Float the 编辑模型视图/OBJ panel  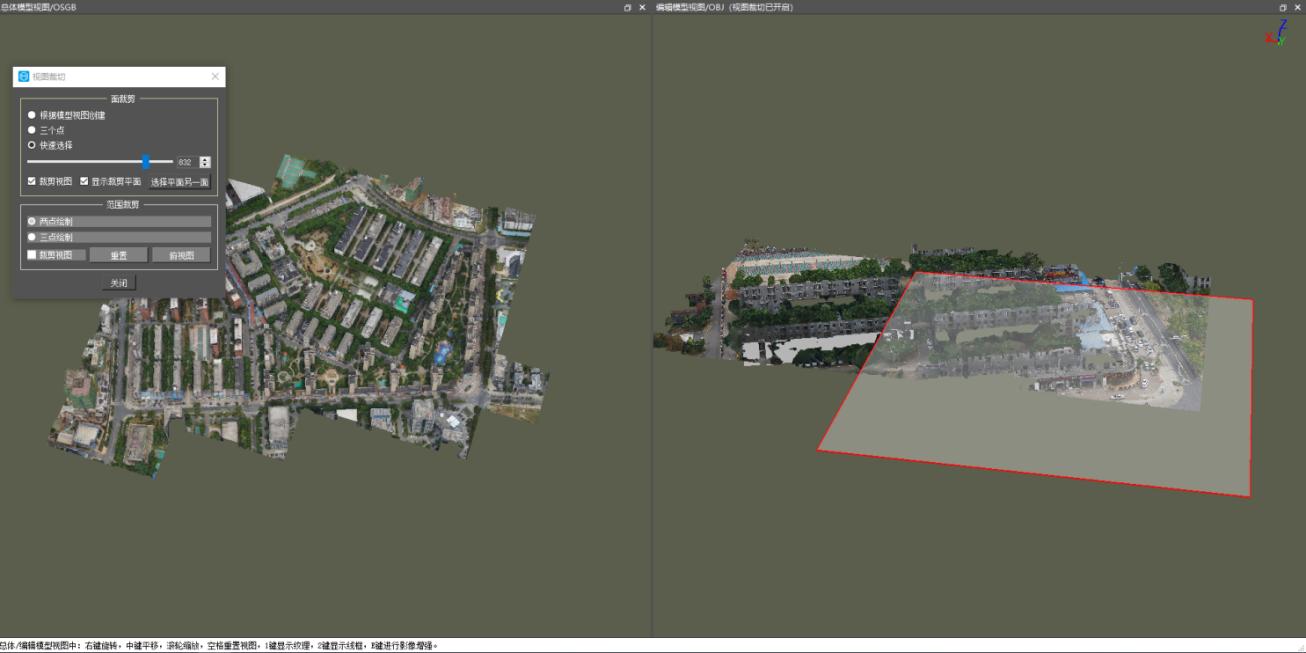(1283, 7)
